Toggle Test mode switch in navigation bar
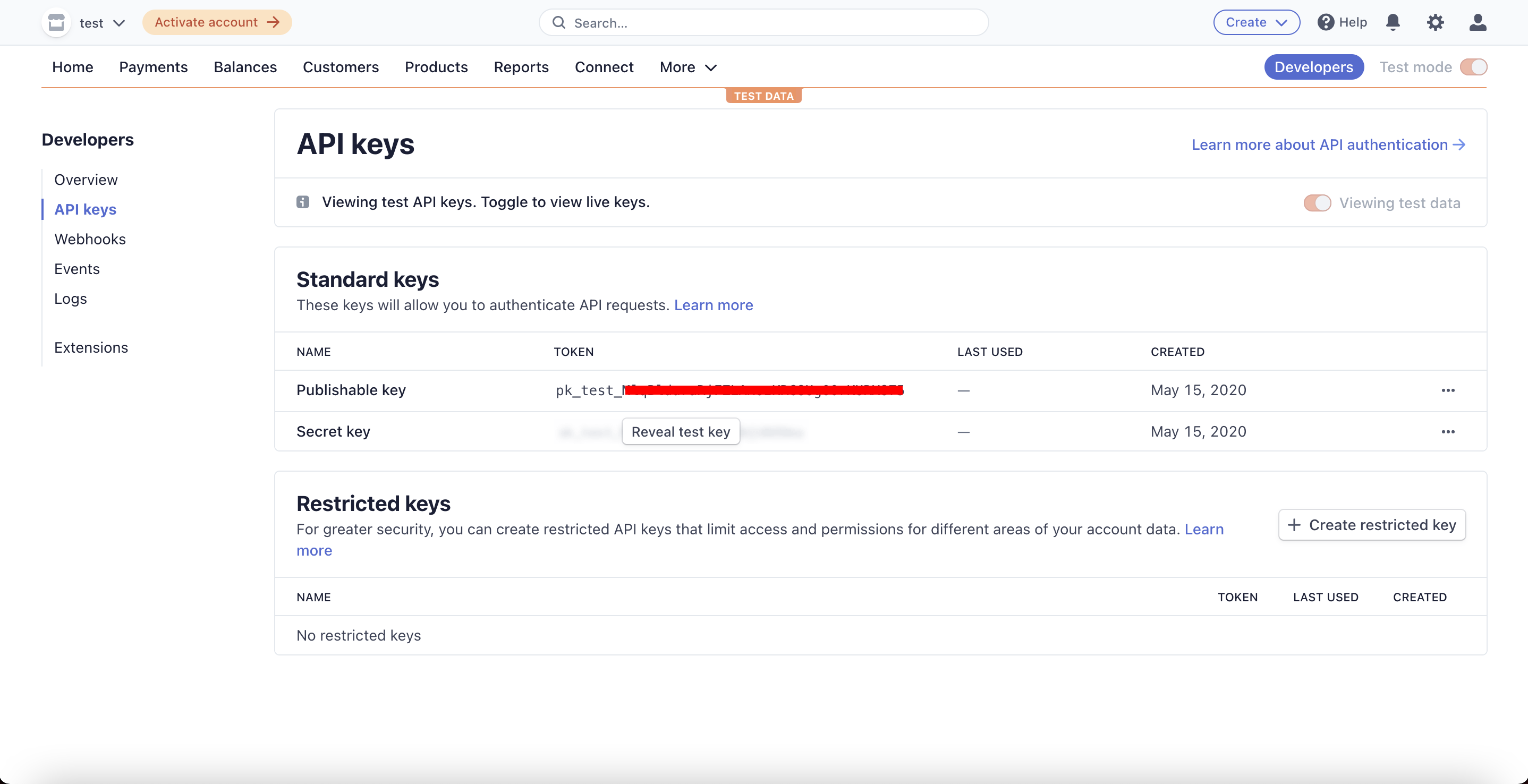 point(1473,67)
